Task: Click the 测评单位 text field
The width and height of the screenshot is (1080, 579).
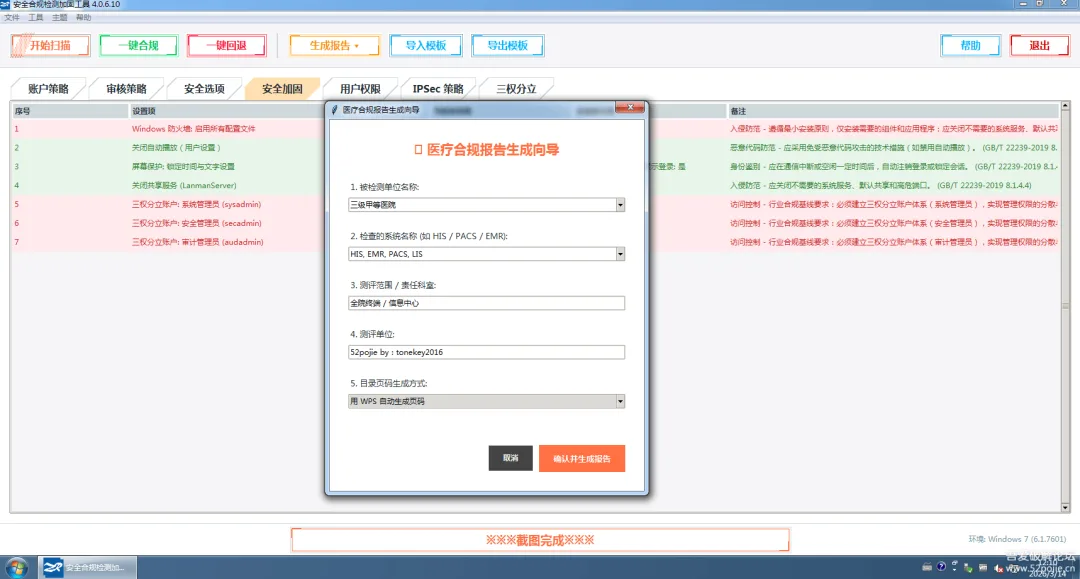Action: pos(486,352)
